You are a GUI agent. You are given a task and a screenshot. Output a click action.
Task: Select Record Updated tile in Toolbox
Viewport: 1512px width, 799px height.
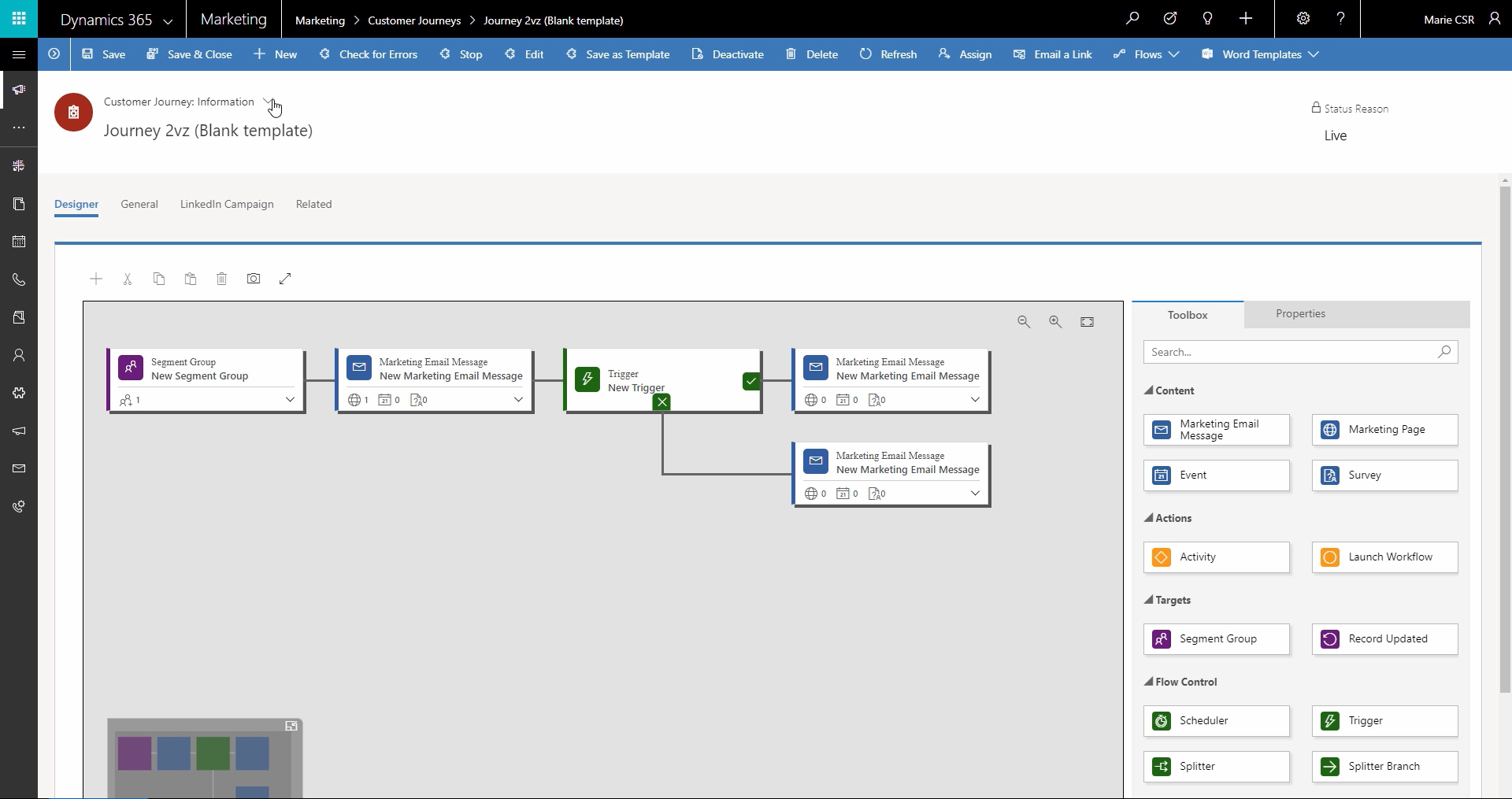1384,639
